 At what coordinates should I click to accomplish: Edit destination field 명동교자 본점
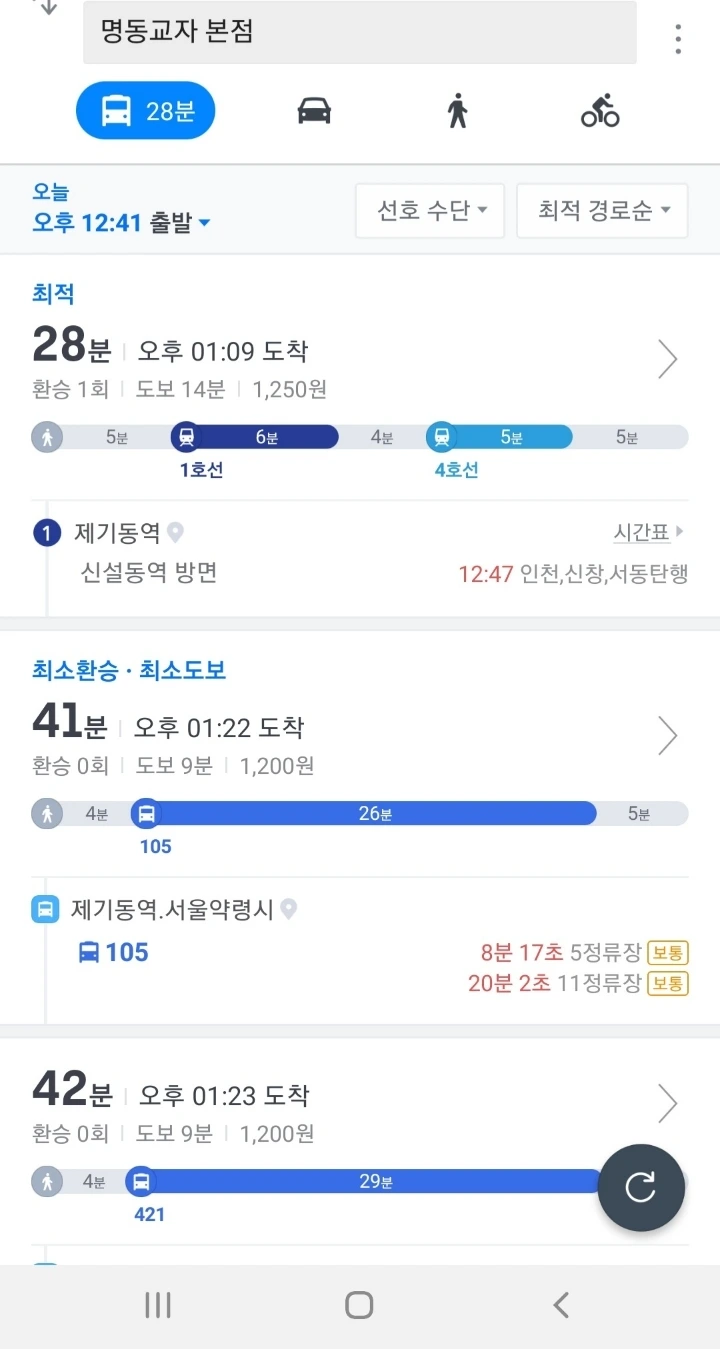coord(360,32)
